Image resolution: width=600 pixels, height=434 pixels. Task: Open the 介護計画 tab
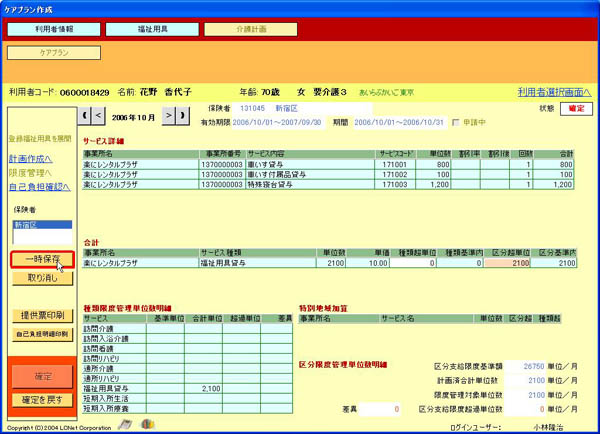(x=251, y=29)
